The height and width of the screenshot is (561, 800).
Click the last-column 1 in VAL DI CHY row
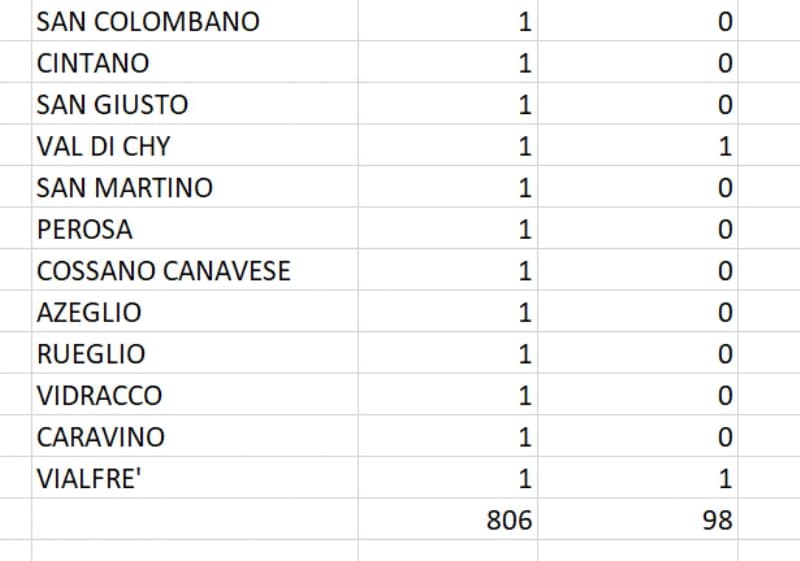[725, 147]
